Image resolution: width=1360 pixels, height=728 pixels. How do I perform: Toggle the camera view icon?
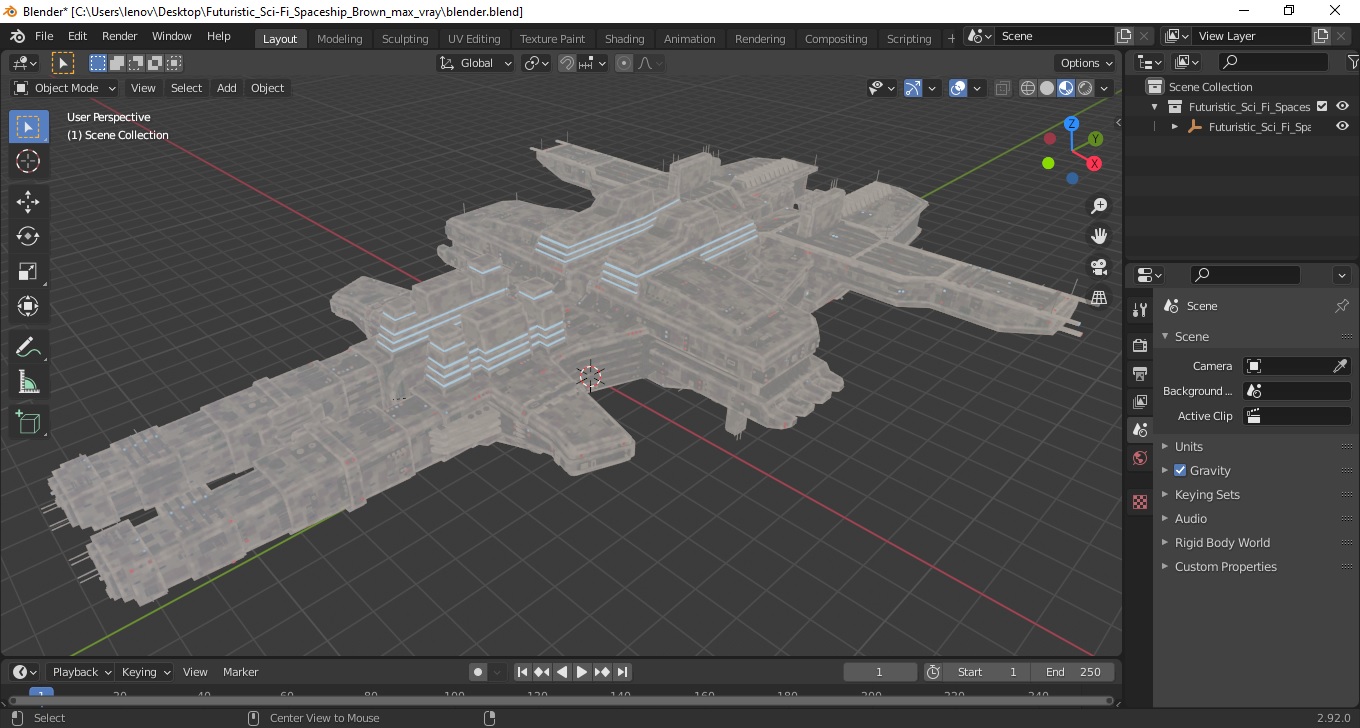[x=1099, y=267]
